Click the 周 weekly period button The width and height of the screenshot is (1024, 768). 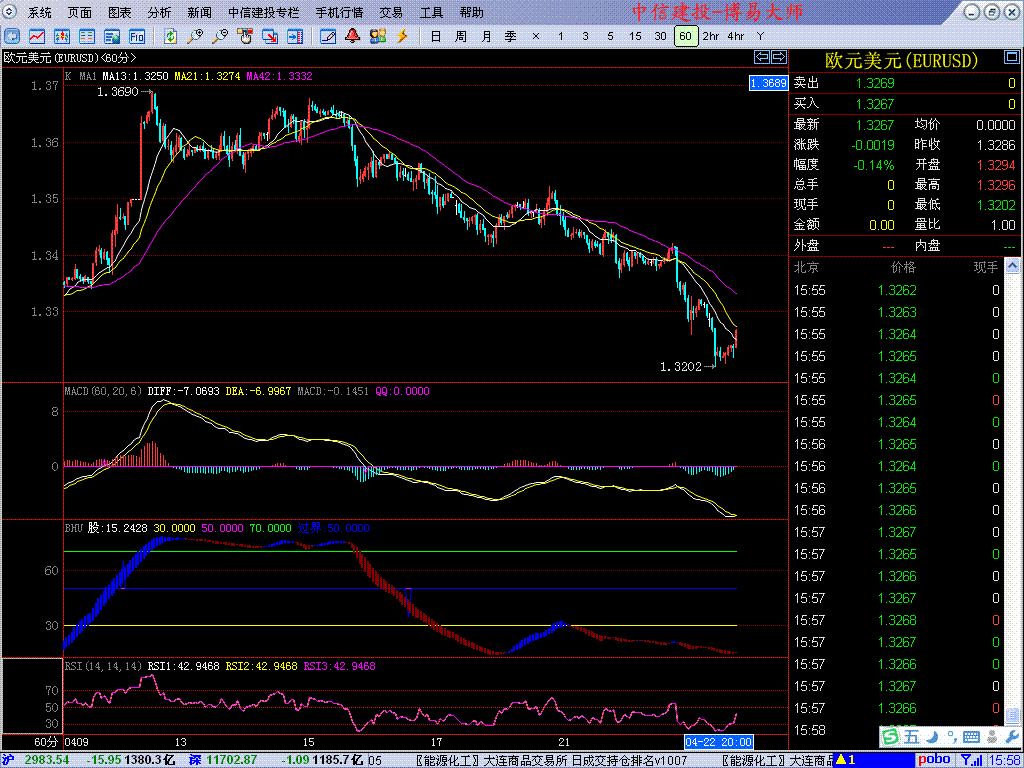point(460,36)
